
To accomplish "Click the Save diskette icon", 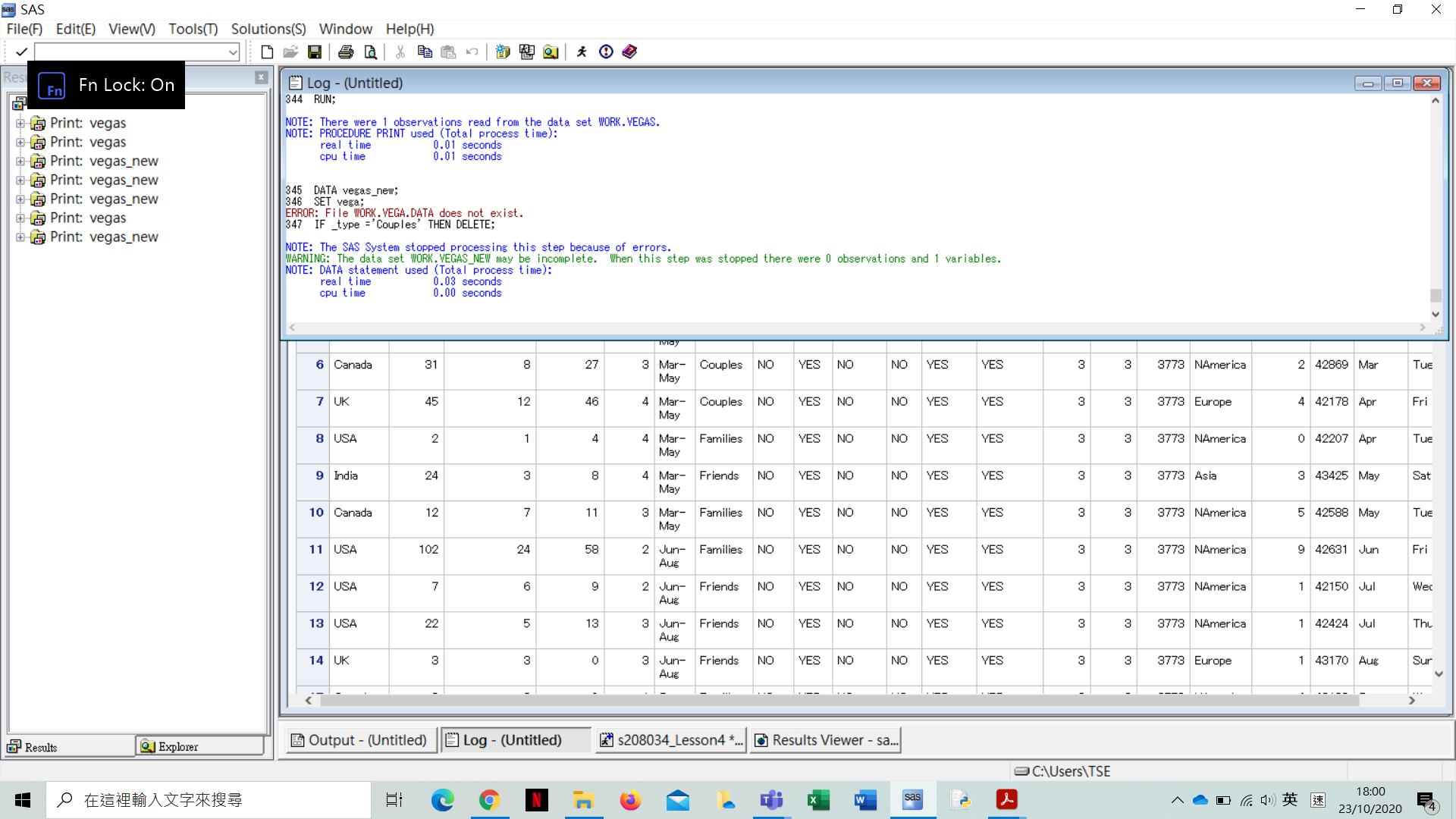I will click(x=315, y=52).
